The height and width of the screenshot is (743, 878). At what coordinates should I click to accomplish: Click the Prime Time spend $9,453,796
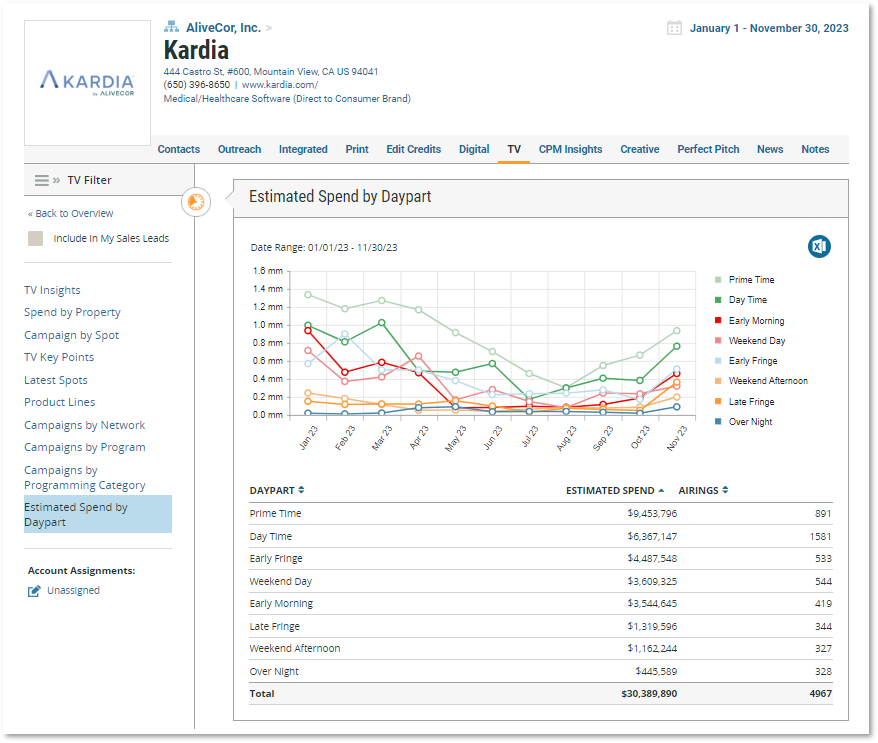[x=652, y=513]
